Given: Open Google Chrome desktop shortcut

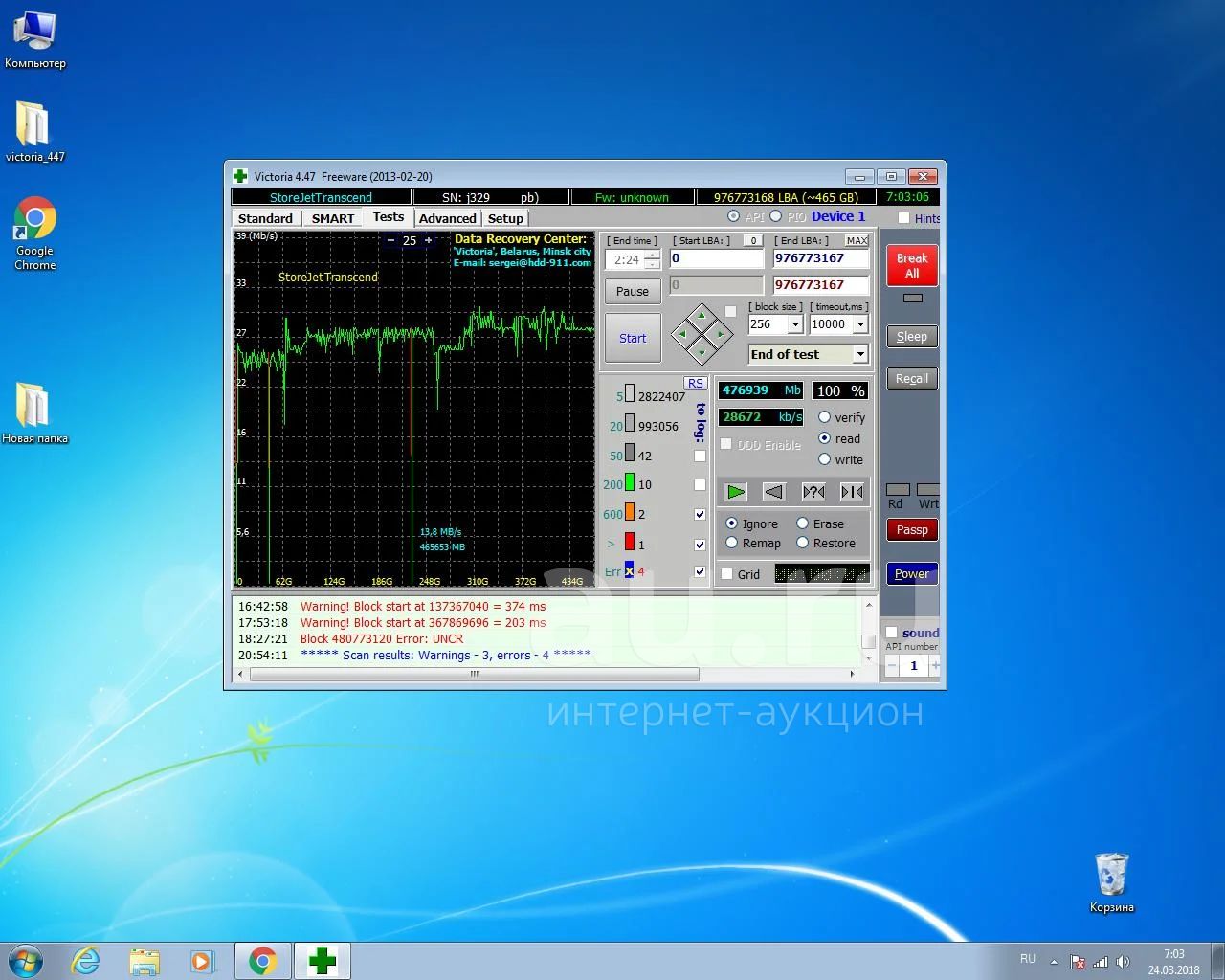Looking at the screenshot, I should click(x=35, y=234).
